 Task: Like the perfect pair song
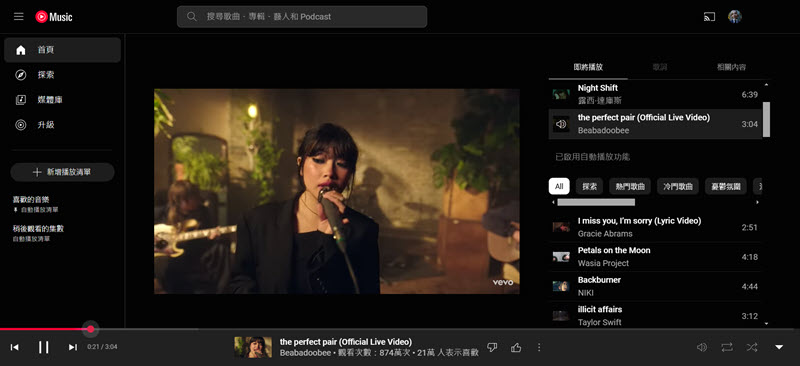[x=516, y=347]
